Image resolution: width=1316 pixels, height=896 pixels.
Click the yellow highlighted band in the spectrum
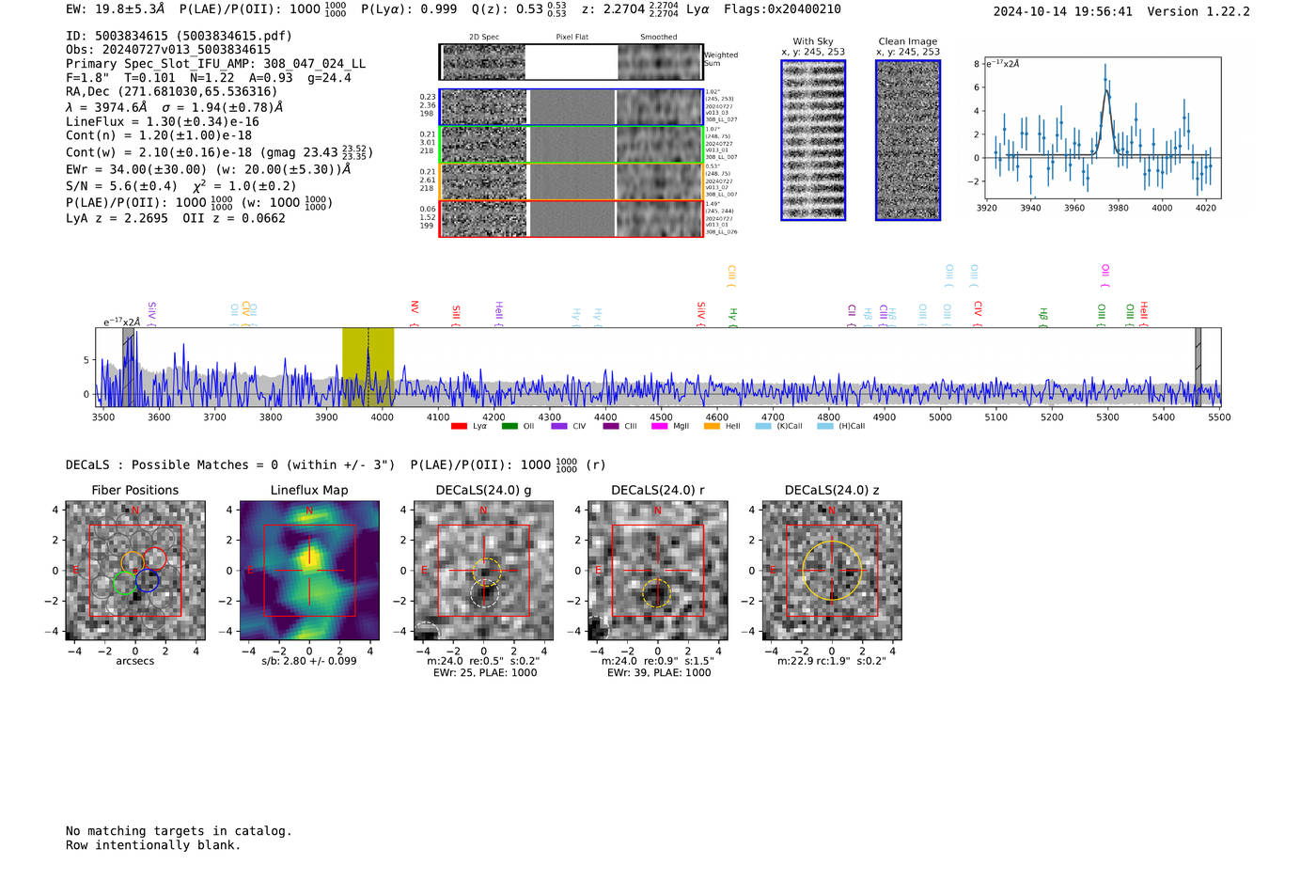point(368,367)
